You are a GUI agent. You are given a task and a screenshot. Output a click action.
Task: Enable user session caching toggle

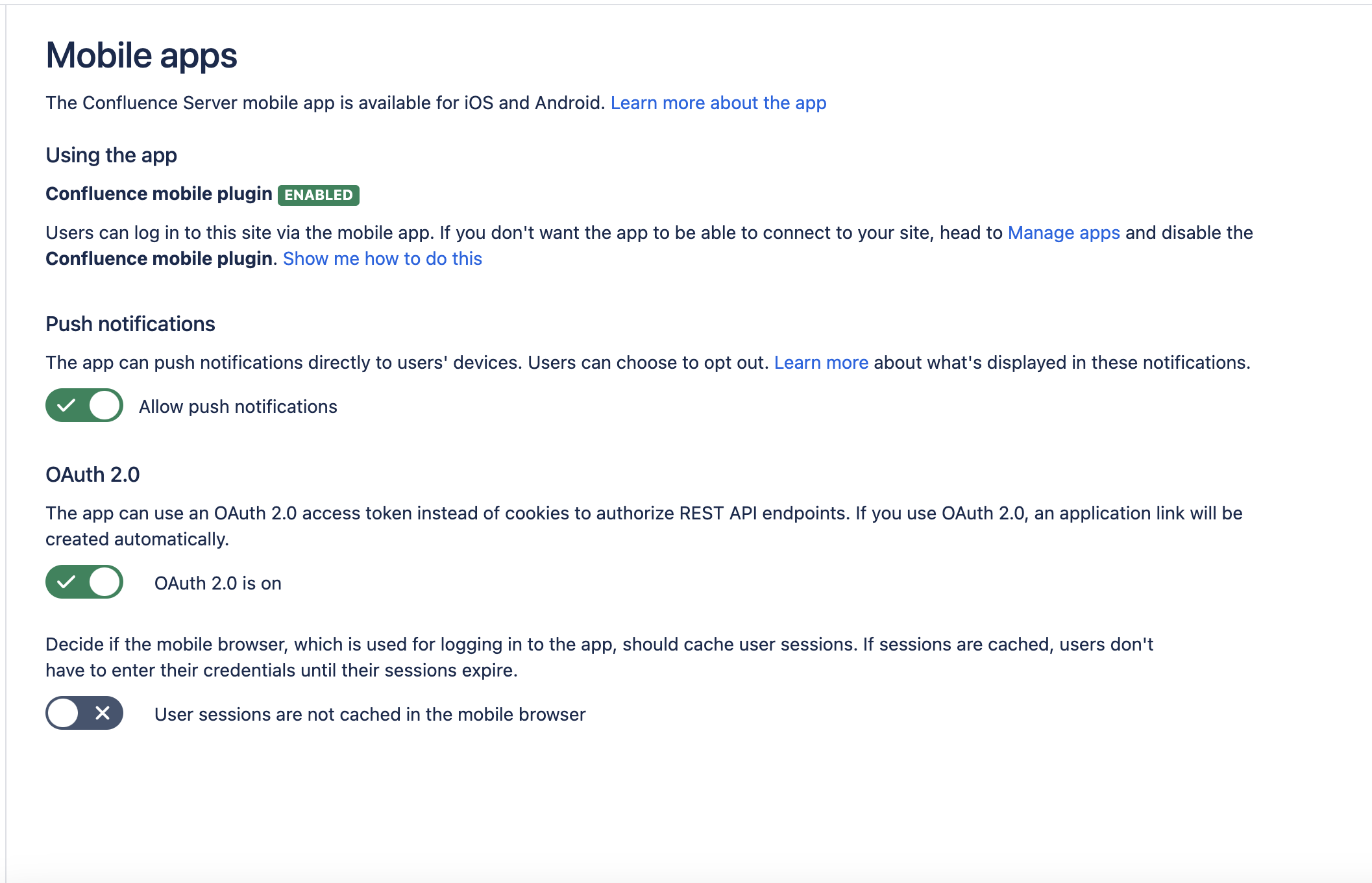(84, 714)
